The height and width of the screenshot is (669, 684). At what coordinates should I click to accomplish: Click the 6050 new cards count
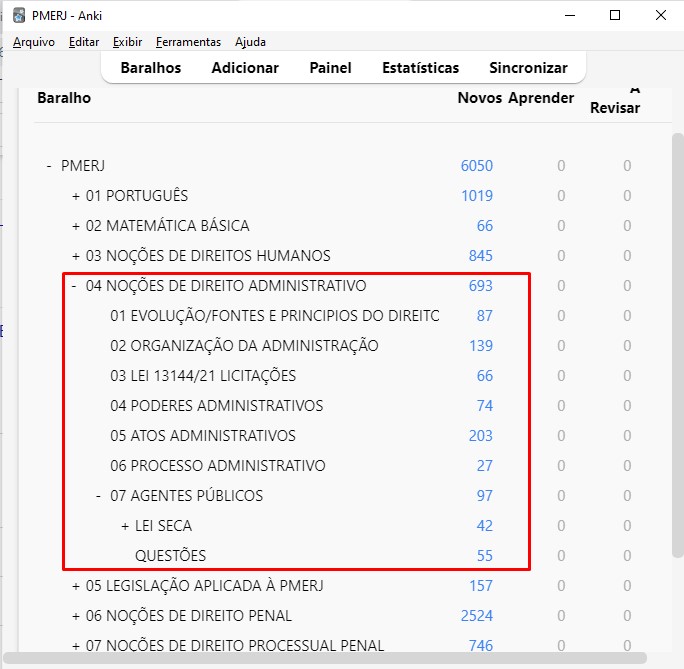(x=477, y=166)
